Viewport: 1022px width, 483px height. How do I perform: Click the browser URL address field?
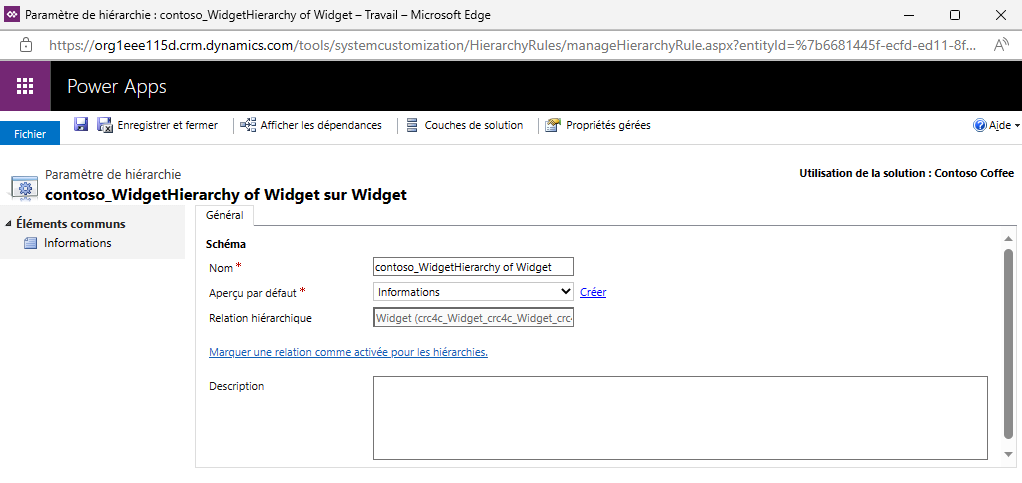(x=513, y=45)
